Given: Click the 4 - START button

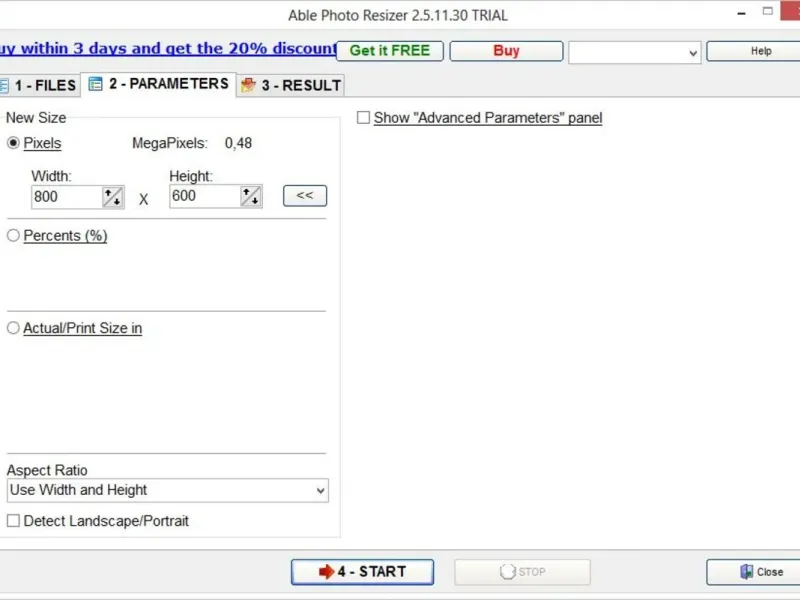Looking at the screenshot, I should pyautogui.click(x=362, y=572).
